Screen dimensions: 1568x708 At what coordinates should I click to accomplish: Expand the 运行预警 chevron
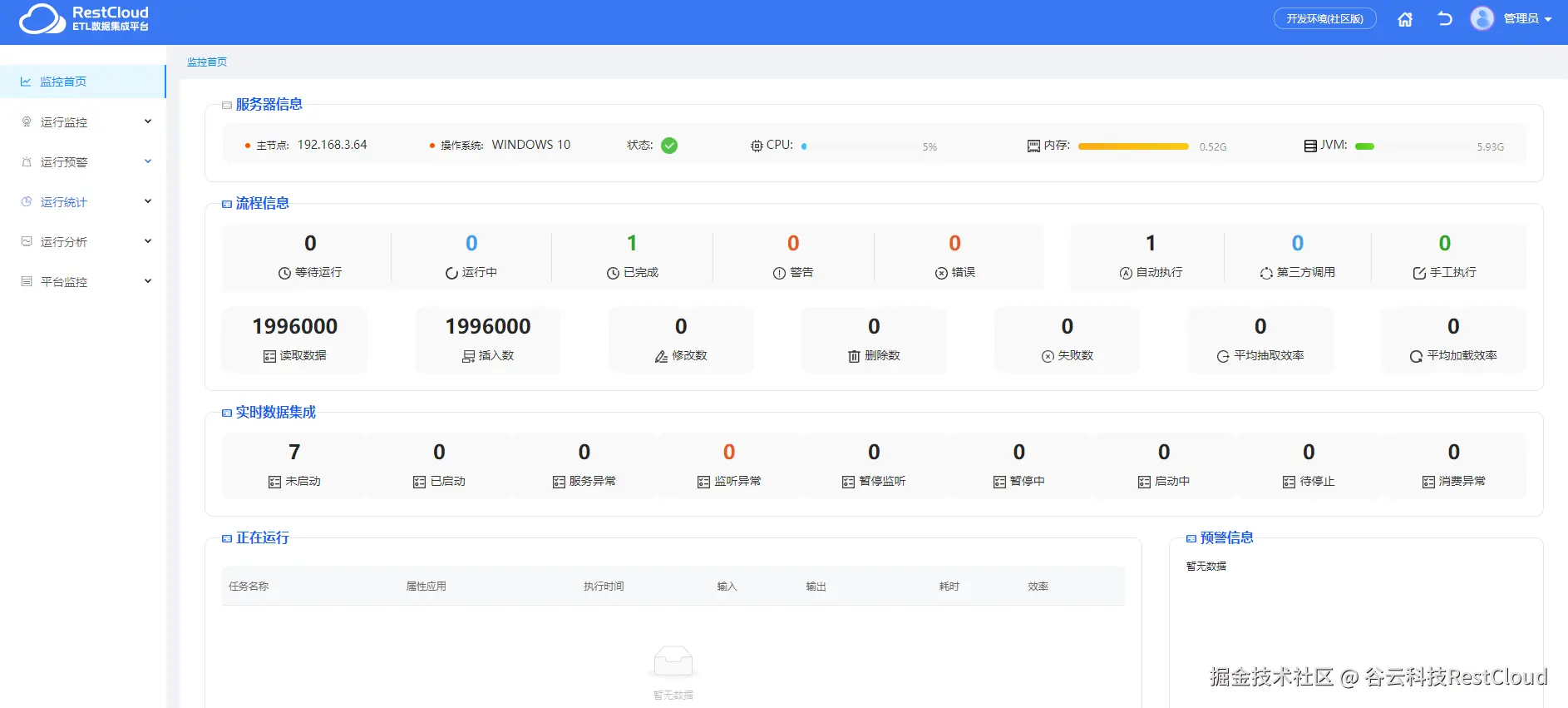pyautogui.click(x=148, y=161)
